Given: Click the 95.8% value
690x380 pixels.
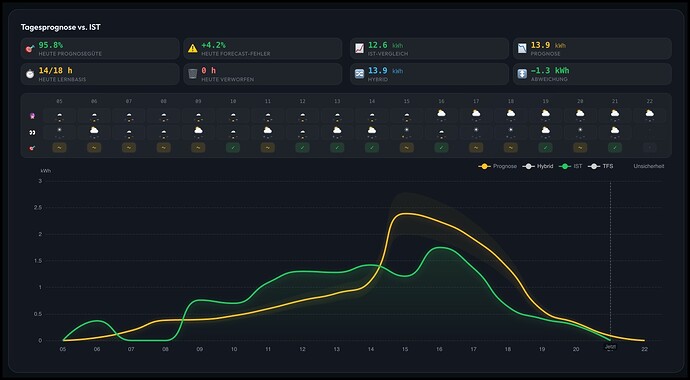Looking at the screenshot, I should click(x=51, y=45).
